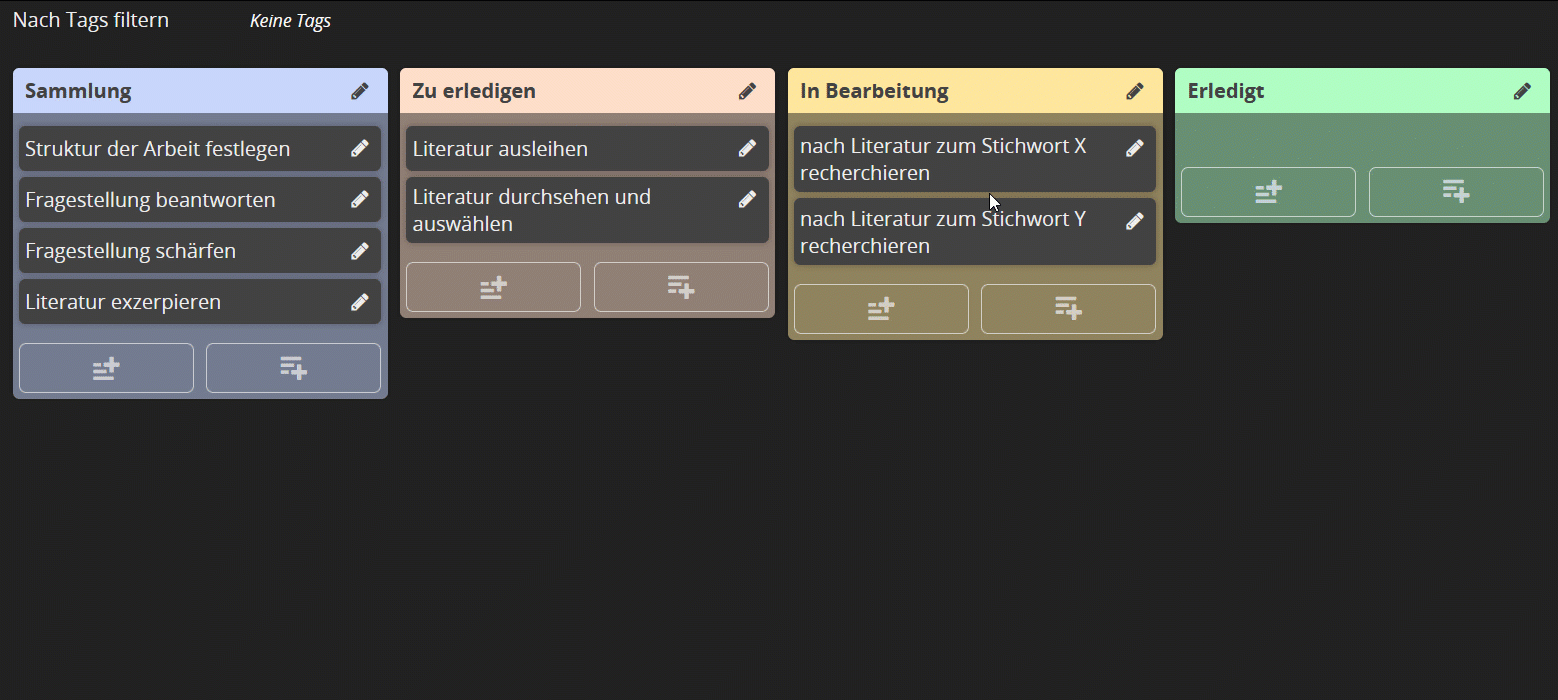The height and width of the screenshot is (700, 1558).
Task: Add a card at the bottom of In Bearbeitung
Action: point(1068,309)
